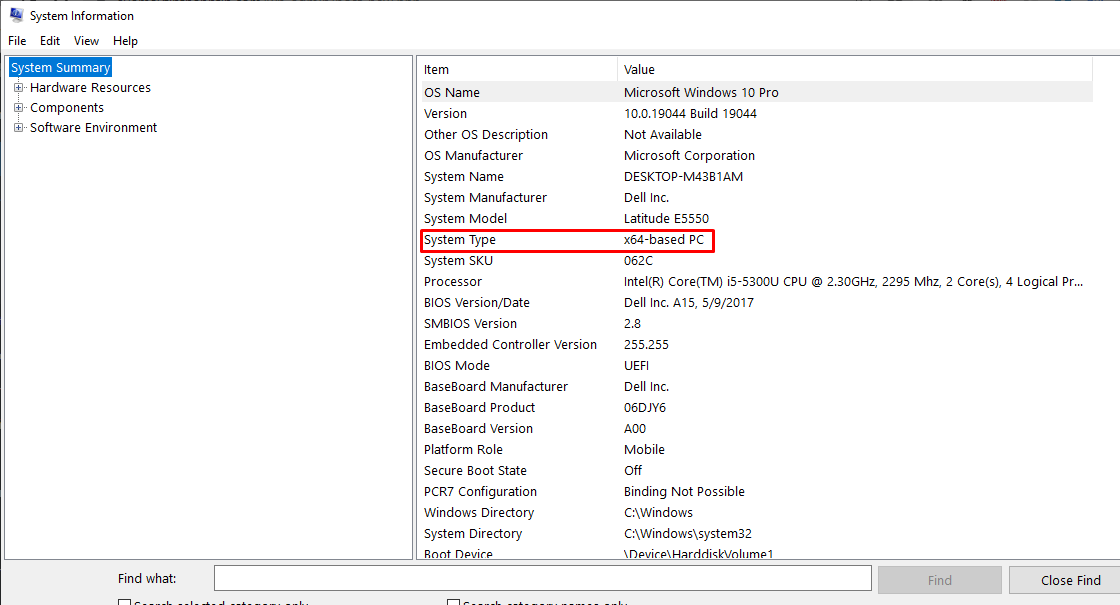
Task: Expand the Hardware Resources plus box
Action: (x=18, y=88)
